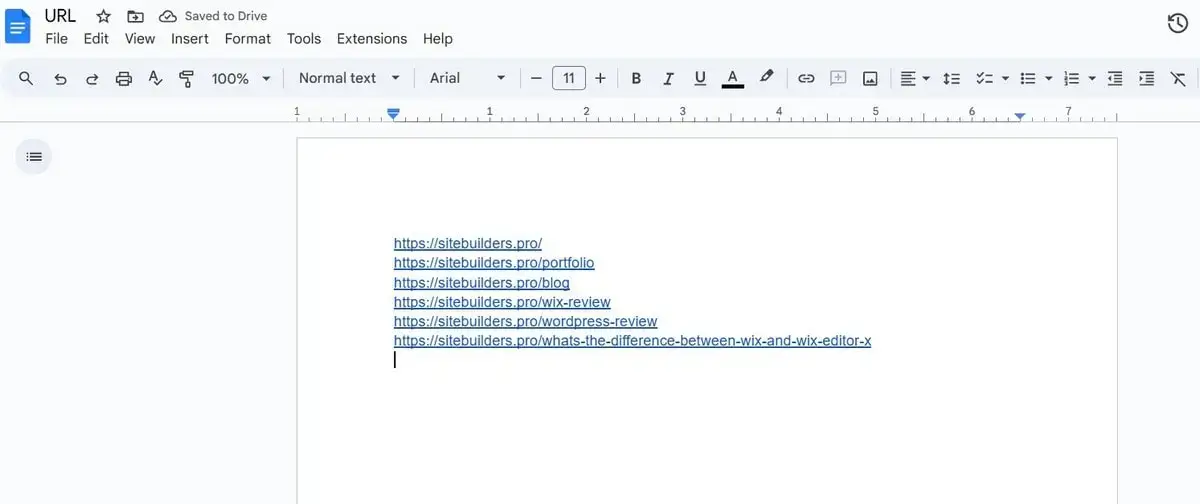Expand the bulleted list options arrow
Image resolution: width=1200 pixels, height=504 pixels.
click(x=1048, y=78)
